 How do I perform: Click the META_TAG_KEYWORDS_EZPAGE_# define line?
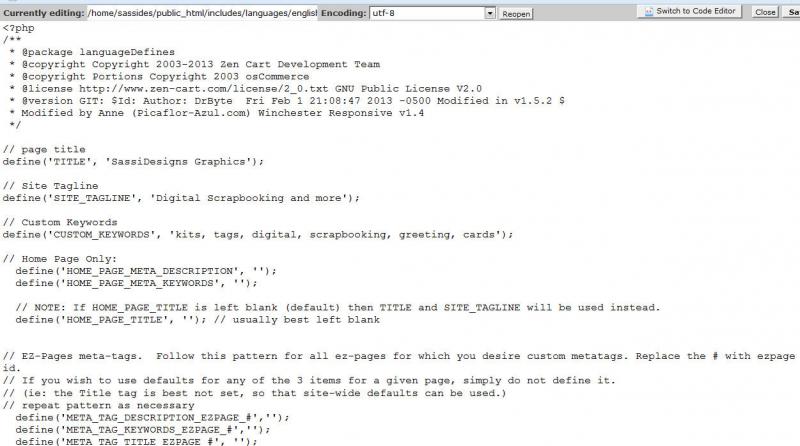143,430
